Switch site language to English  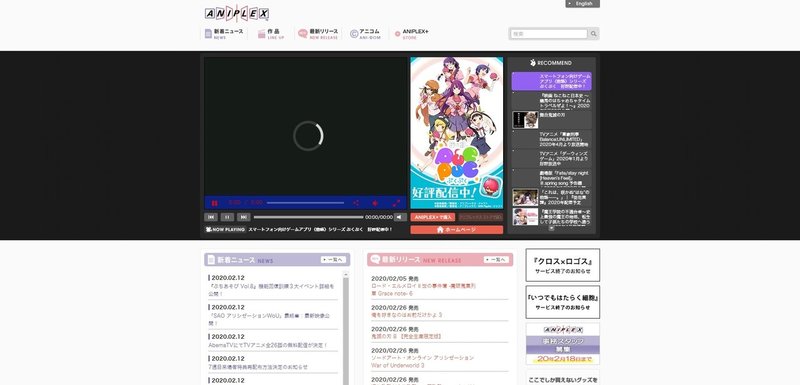click(583, 4)
